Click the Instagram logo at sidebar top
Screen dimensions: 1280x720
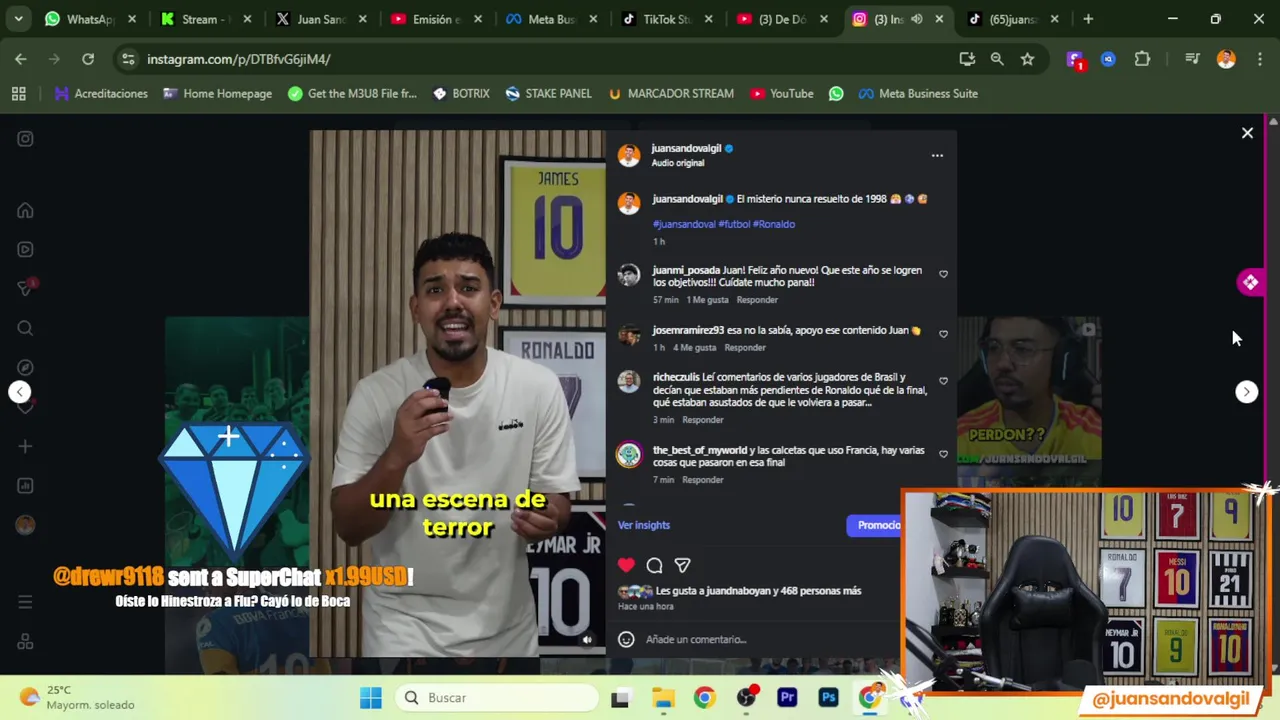[25, 139]
